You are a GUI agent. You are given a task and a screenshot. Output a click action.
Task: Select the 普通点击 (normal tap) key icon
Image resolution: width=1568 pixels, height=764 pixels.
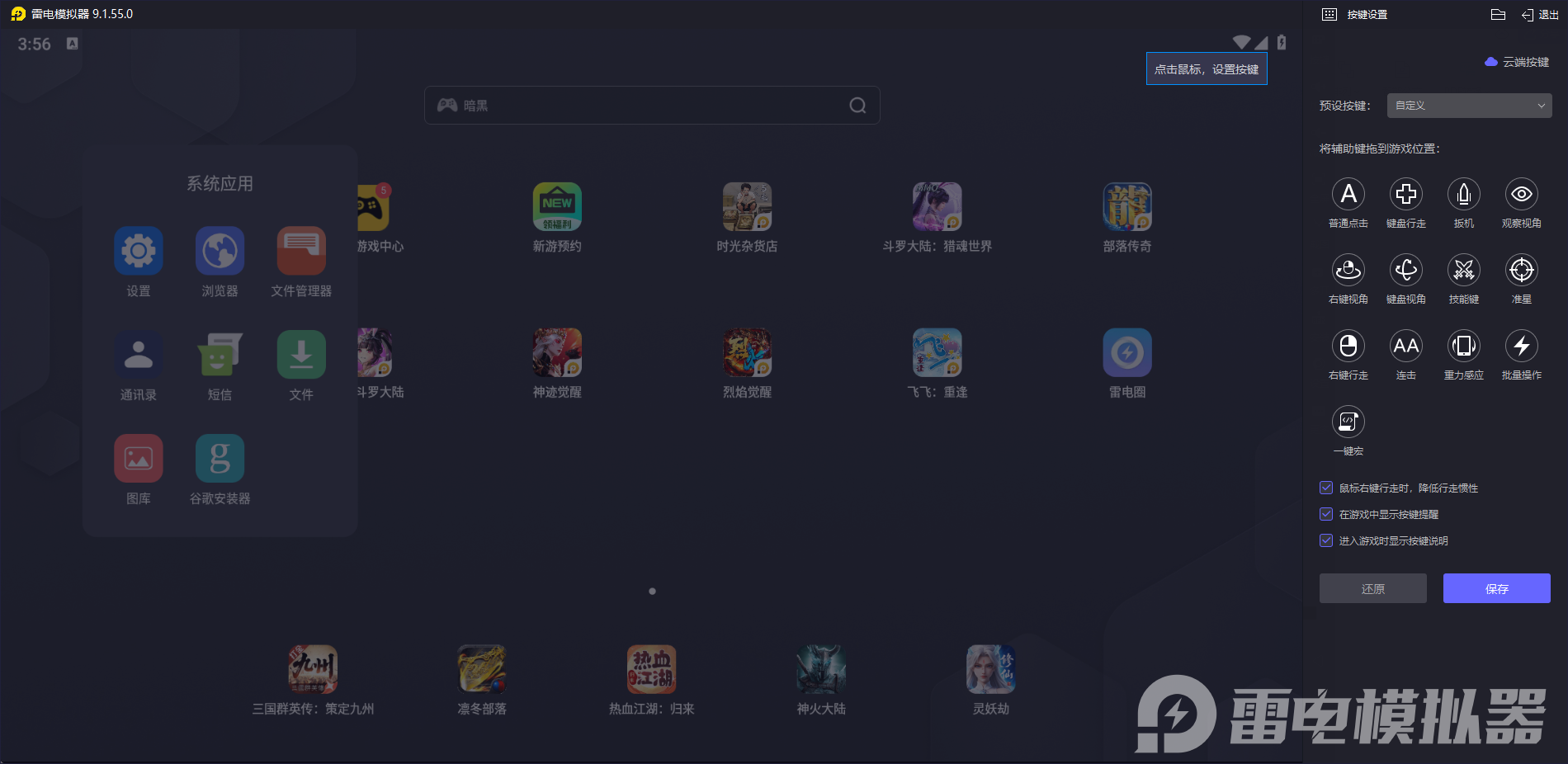coord(1348,194)
